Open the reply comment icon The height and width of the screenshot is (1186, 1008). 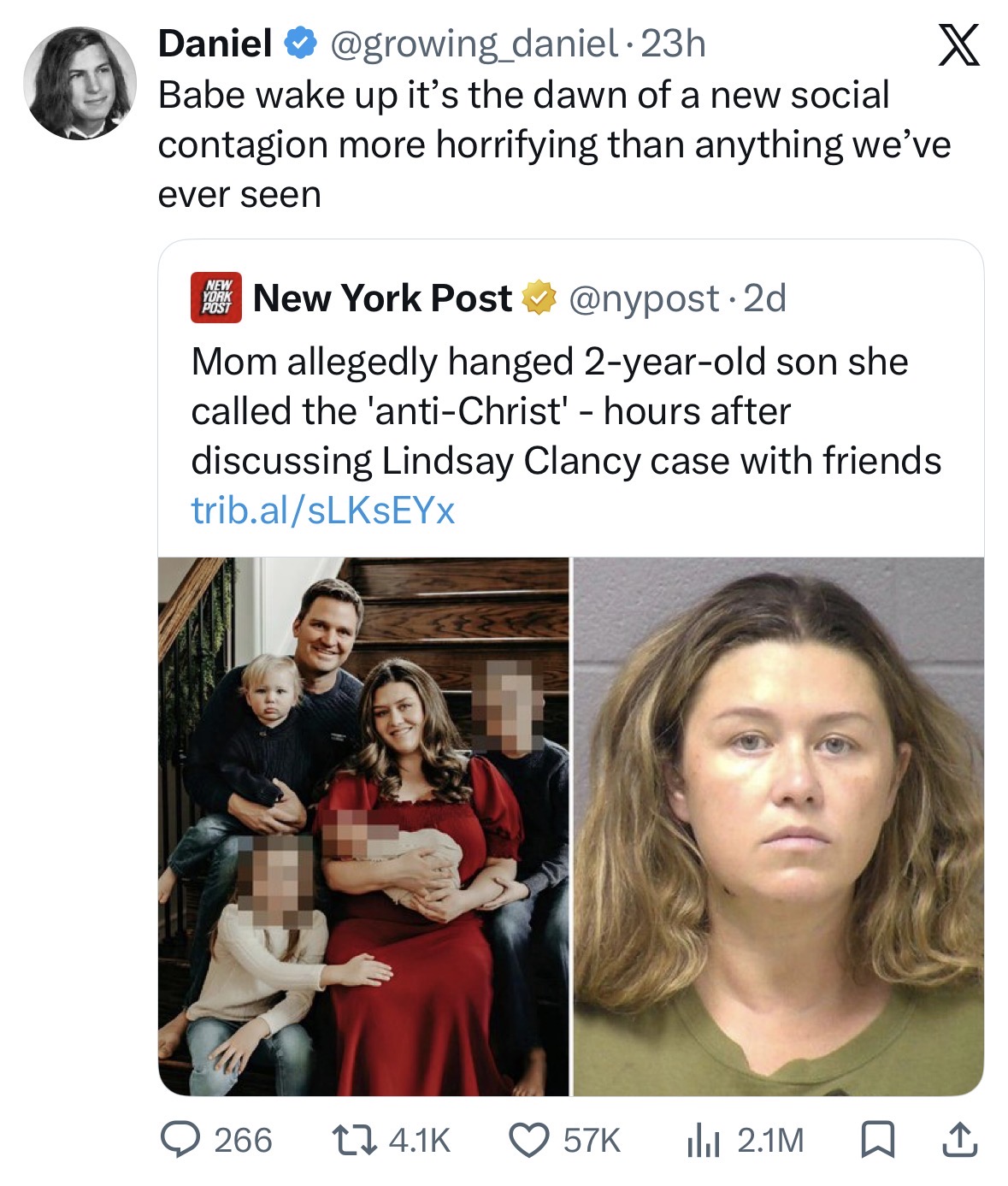click(x=182, y=1140)
